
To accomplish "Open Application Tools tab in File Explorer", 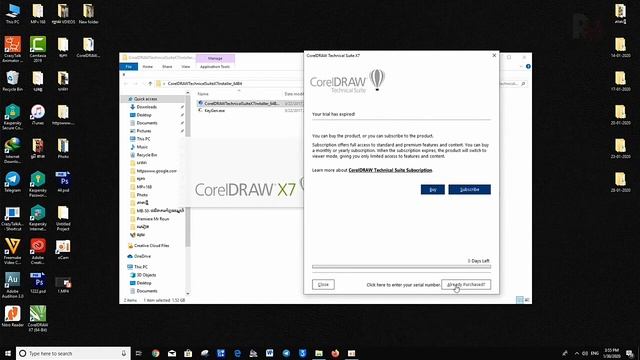I will coord(215,67).
